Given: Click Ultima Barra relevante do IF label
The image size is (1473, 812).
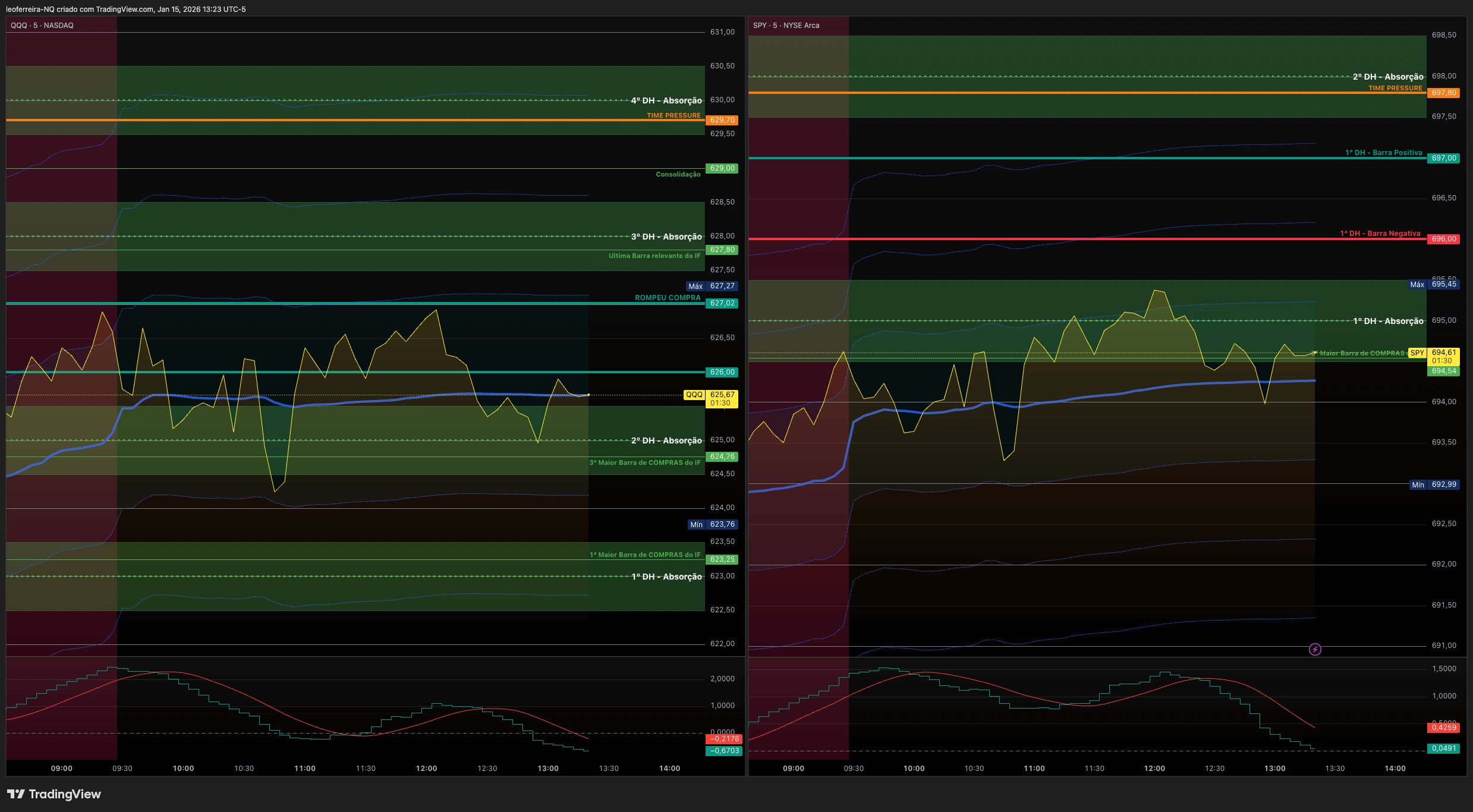Looking at the screenshot, I should point(654,256).
